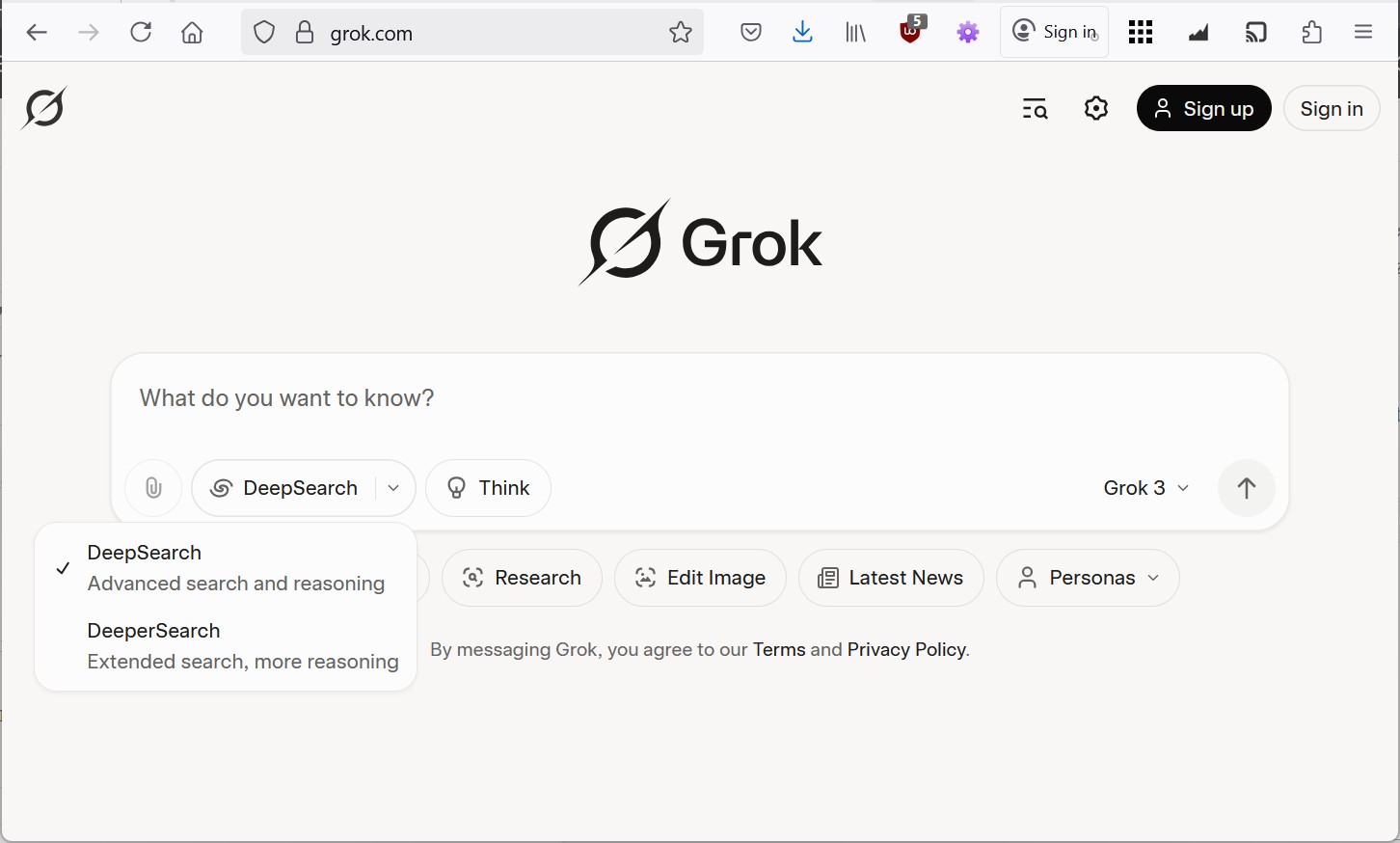Click the Grok logo in top left
The image size is (1400, 843).
[x=44, y=107]
